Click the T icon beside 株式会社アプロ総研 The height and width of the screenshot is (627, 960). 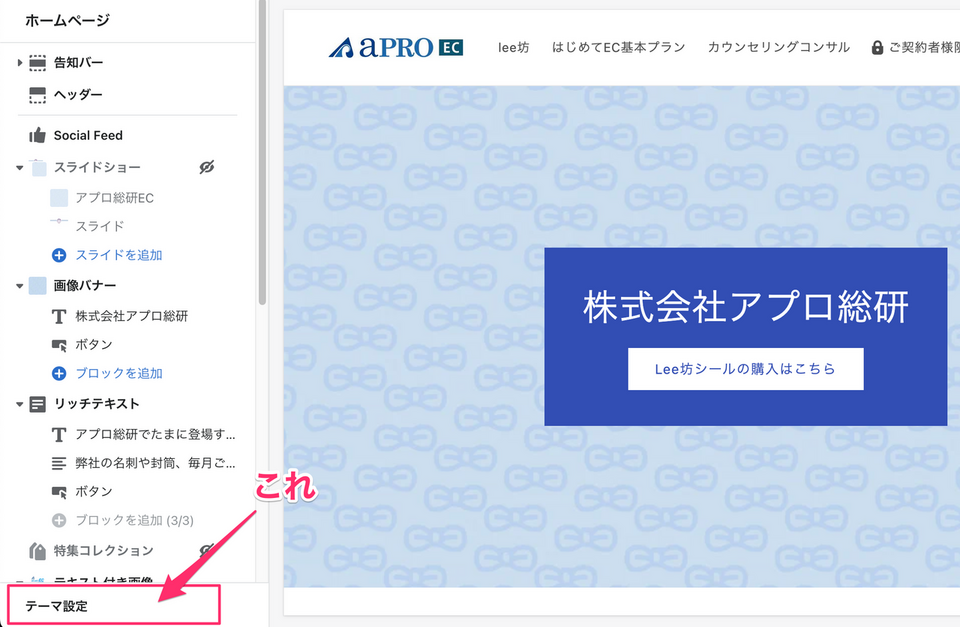click(59, 316)
